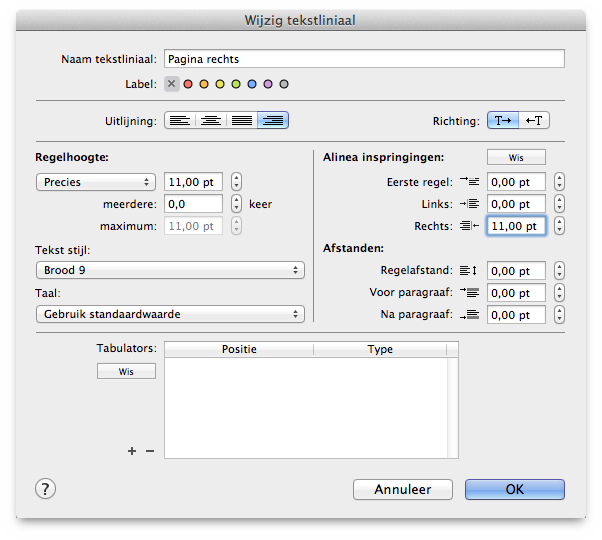602x540 pixels.
Task: Click the Eerste regel stepper
Action: click(559, 182)
